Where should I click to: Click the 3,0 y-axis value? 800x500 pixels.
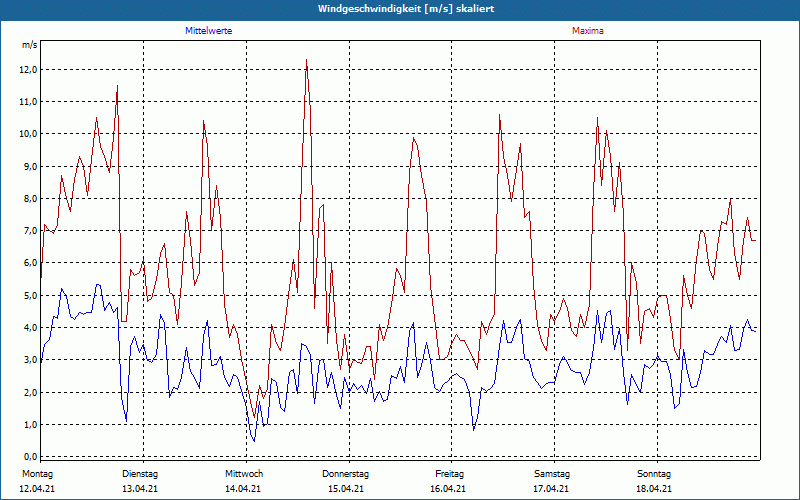click(x=30, y=360)
